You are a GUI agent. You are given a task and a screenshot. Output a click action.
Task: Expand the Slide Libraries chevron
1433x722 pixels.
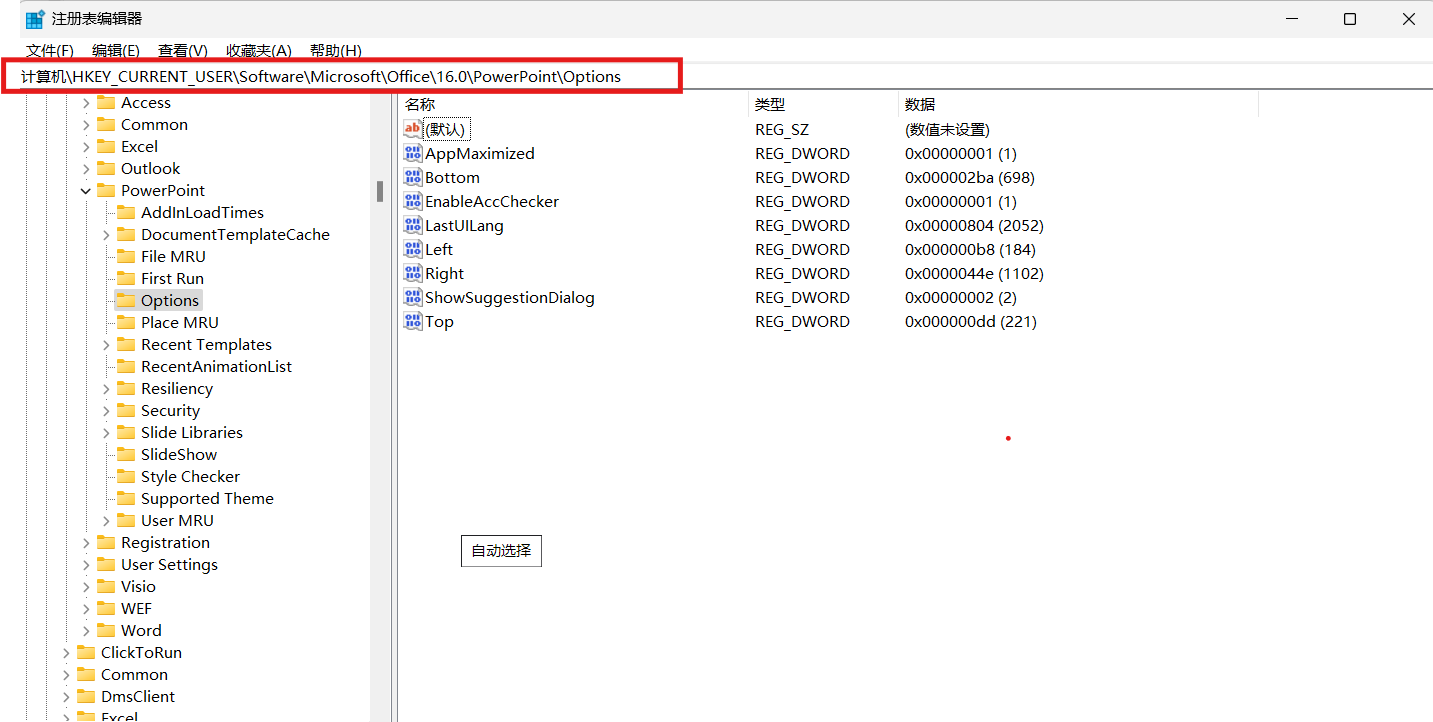coord(106,433)
